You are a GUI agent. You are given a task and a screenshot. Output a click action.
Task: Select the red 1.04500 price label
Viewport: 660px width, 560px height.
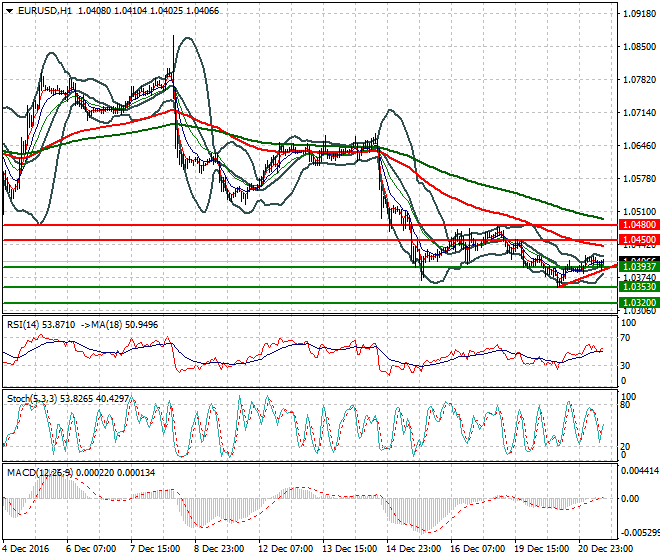pyautogui.click(x=637, y=240)
